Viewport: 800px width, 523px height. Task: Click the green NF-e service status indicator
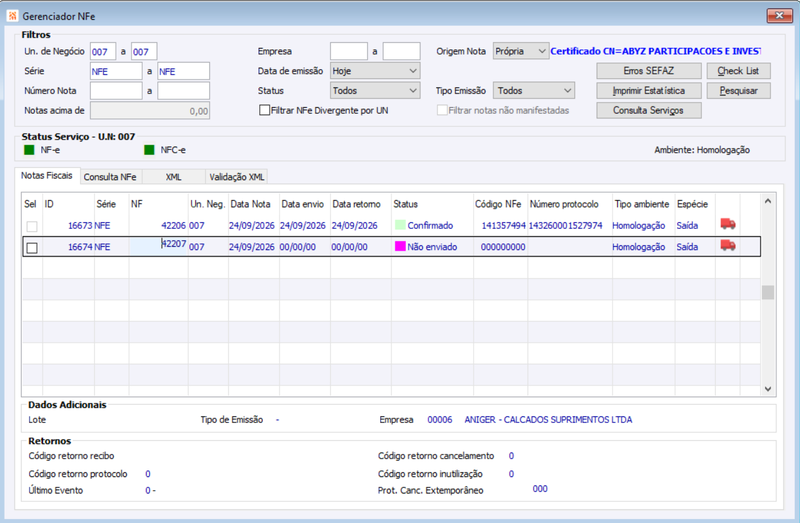pyautogui.click(x=29, y=150)
